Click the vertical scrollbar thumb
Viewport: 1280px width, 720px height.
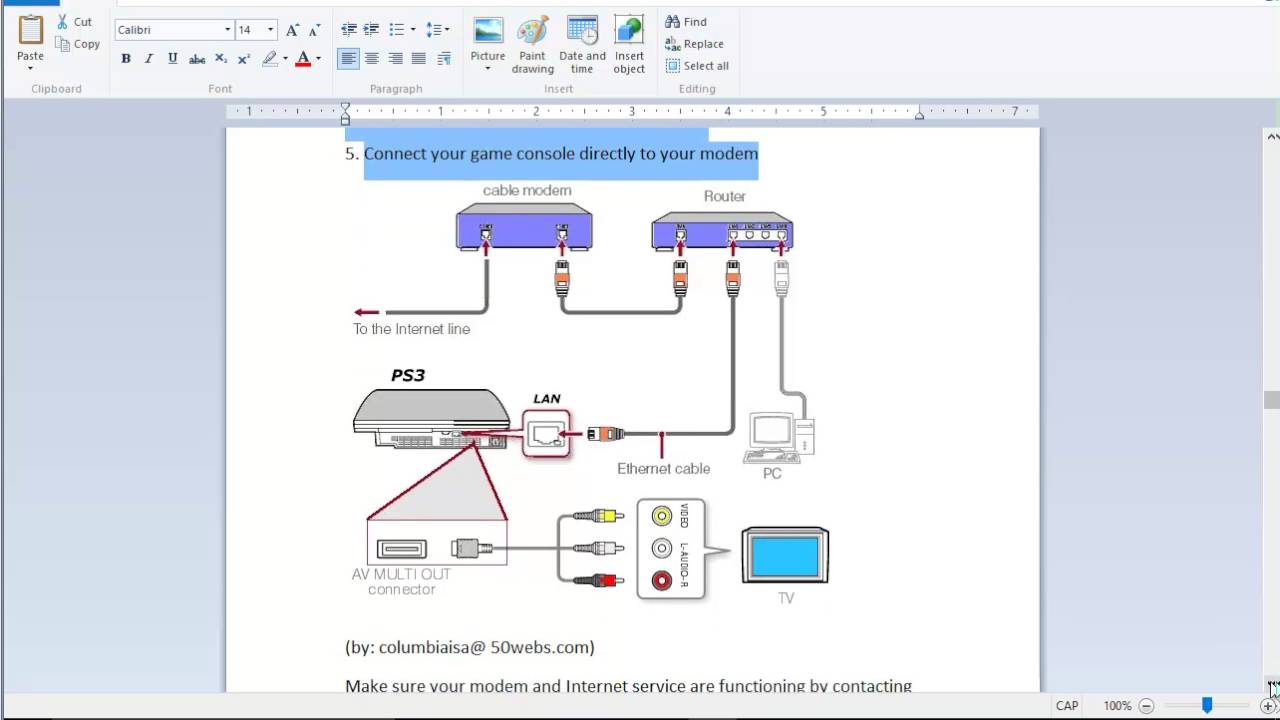point(1271,400)
